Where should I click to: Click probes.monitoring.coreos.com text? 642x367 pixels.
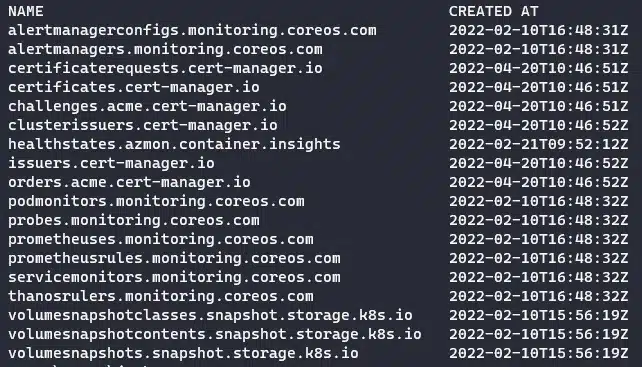pos(134,220)
